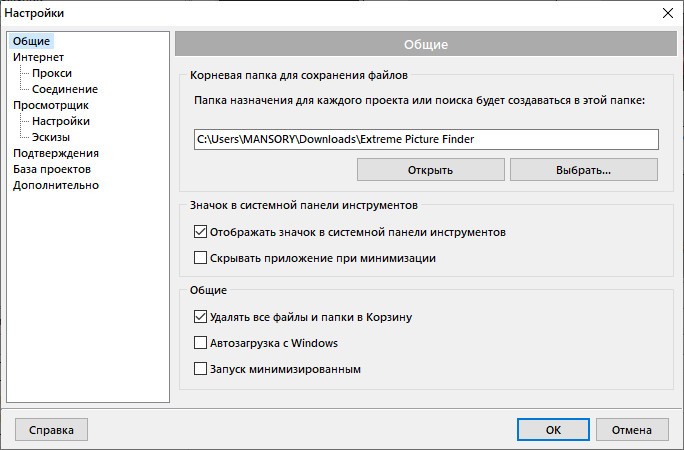Select "База проектов" in the tree
The height and width of the screenshot is (450, 684).
[x=52, y=169]
